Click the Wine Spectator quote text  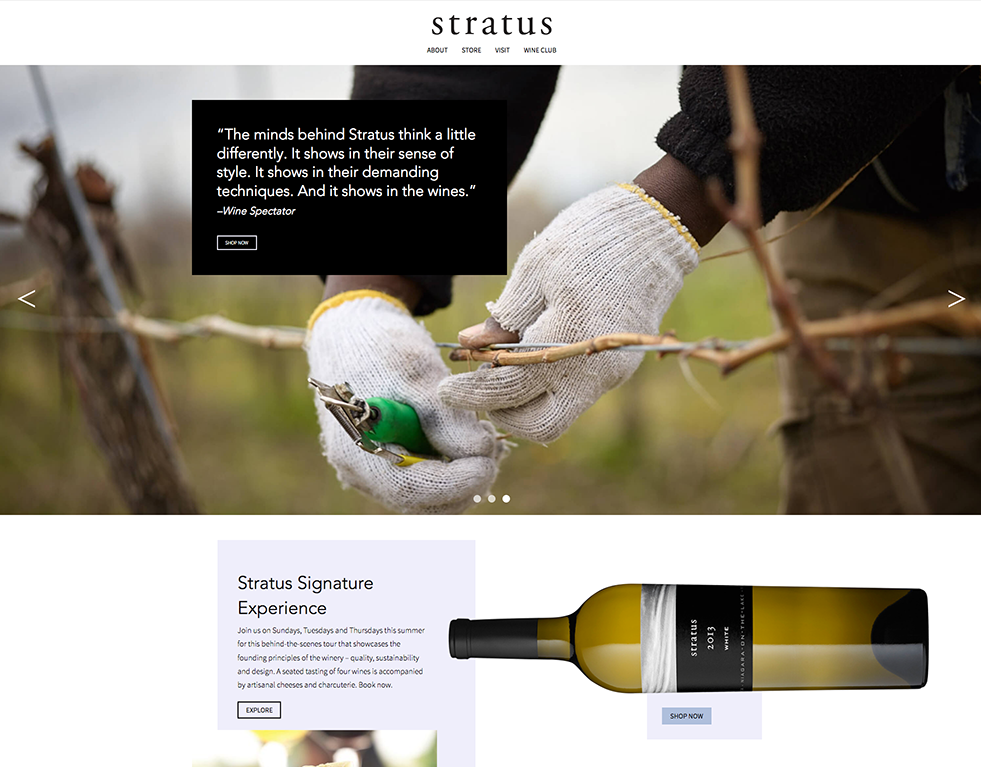[346, 163]
